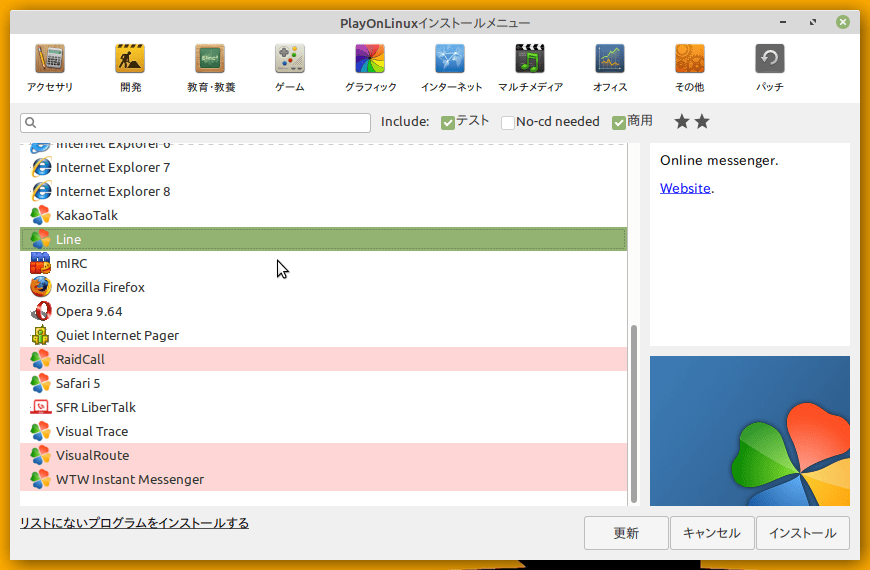Open the その他 other category
870x570 pixels.
coord(690,68)
